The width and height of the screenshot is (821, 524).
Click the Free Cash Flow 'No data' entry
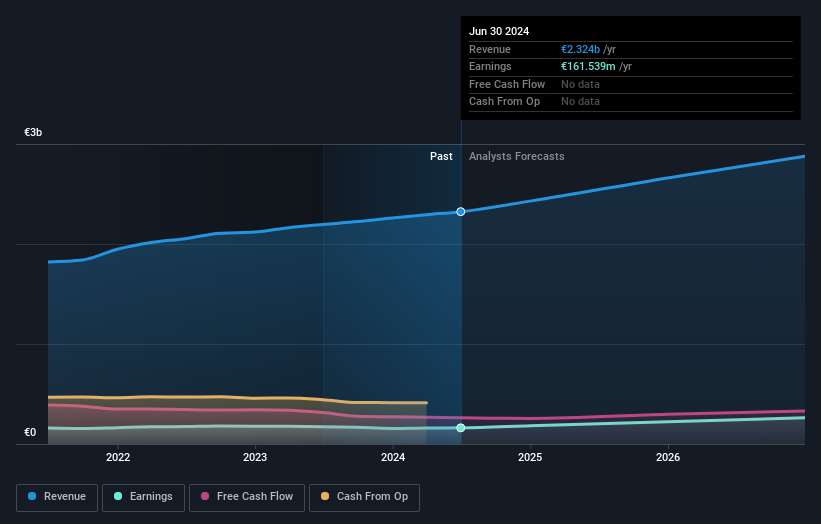[581, 84]
